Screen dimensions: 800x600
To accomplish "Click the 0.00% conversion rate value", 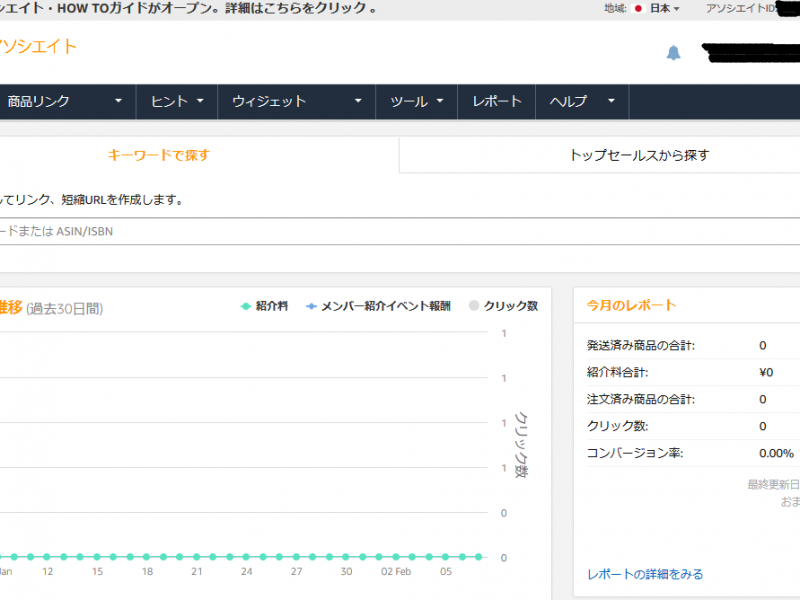I will tap(776, 453).
